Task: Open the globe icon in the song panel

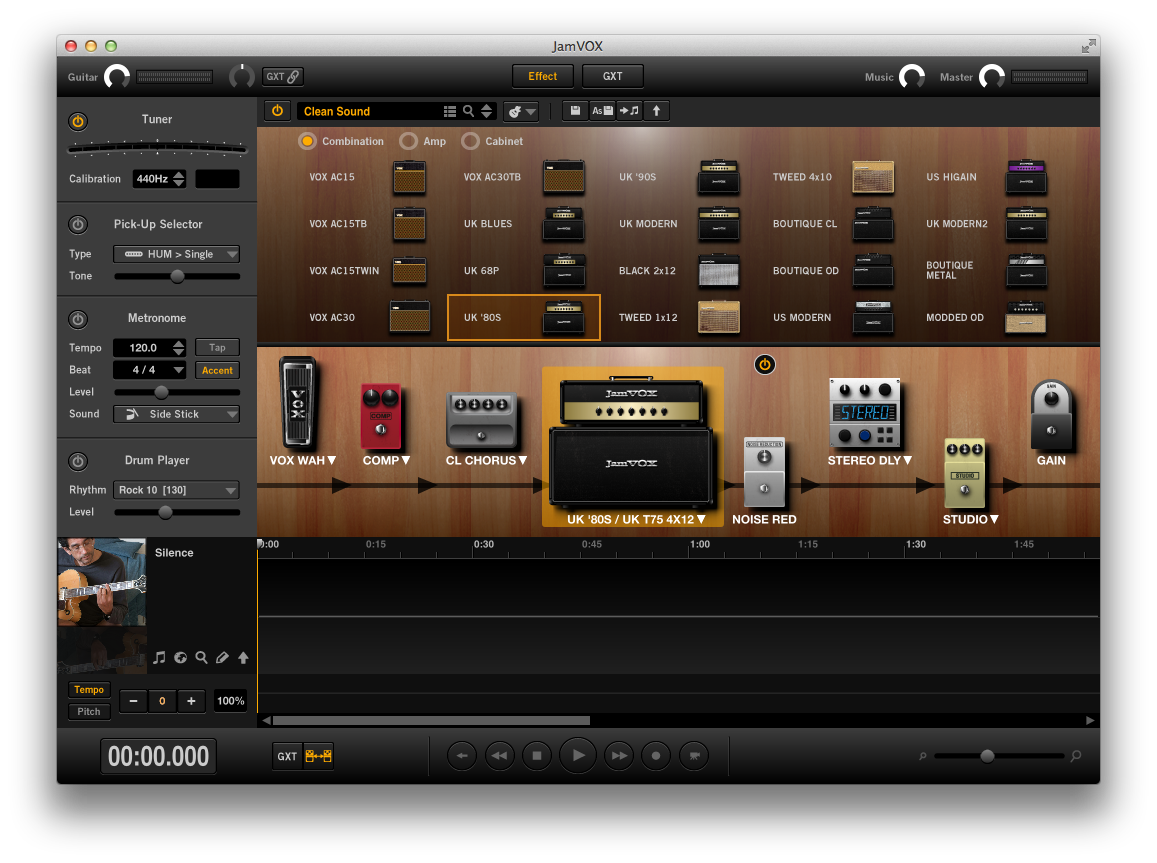Action: coord(181,657)
